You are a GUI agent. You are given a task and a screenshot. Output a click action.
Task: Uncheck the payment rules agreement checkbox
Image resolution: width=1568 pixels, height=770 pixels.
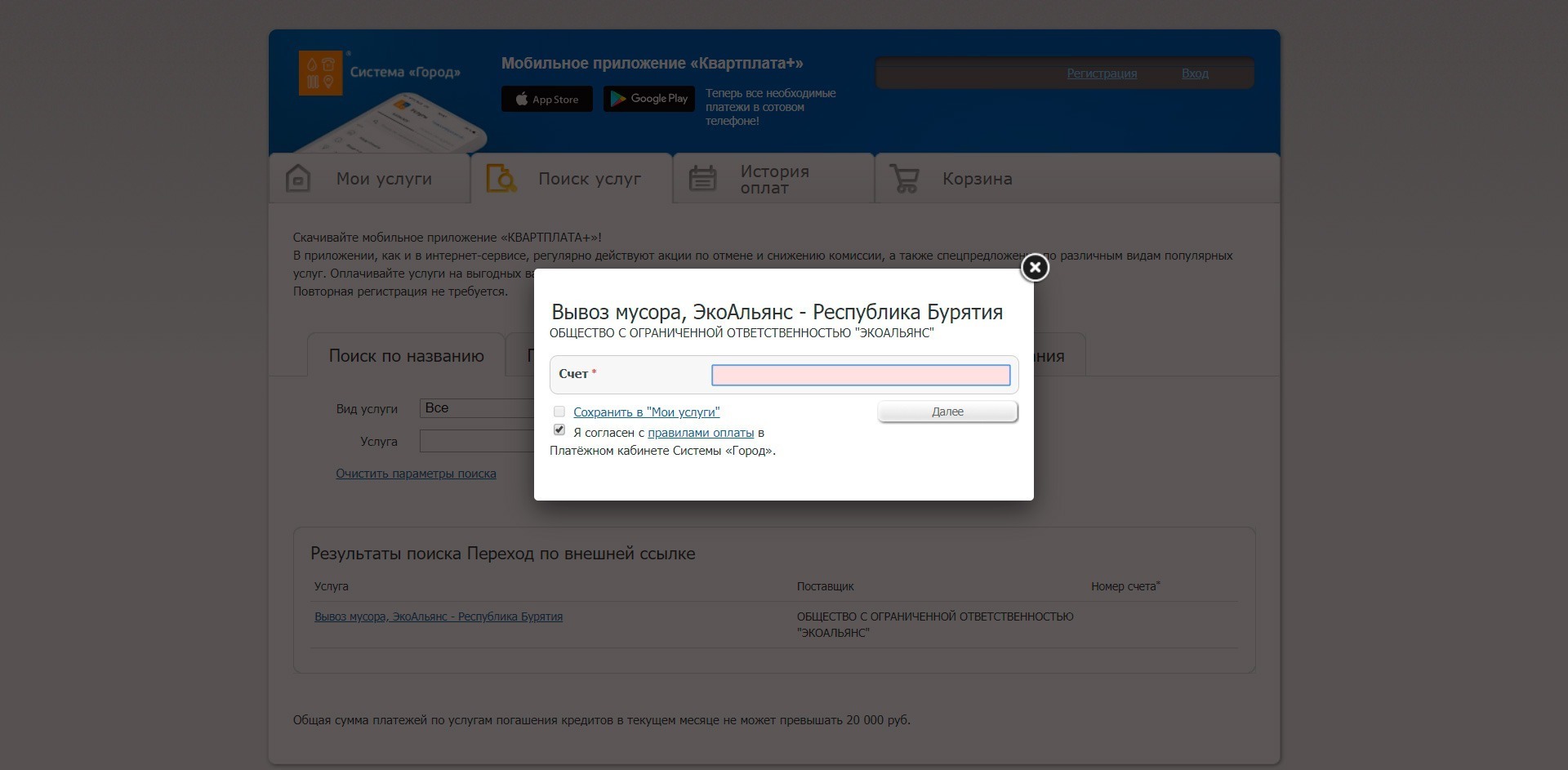click(x=559, y=430)
